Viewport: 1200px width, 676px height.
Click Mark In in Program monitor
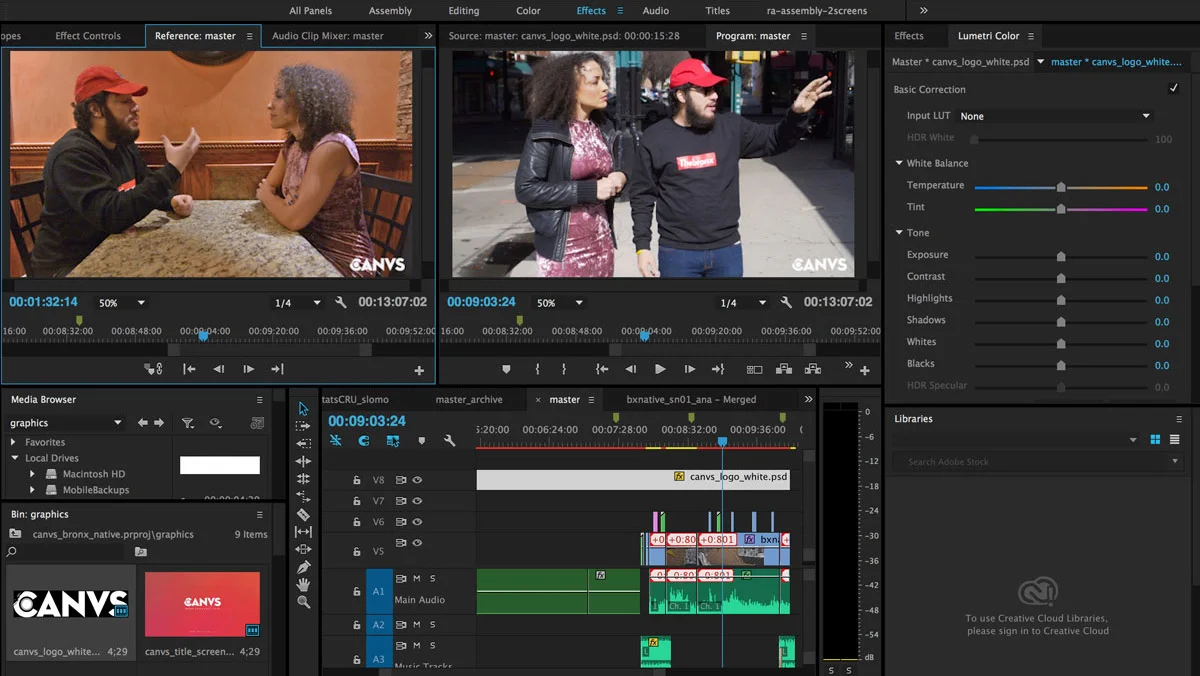pos(537,369)
